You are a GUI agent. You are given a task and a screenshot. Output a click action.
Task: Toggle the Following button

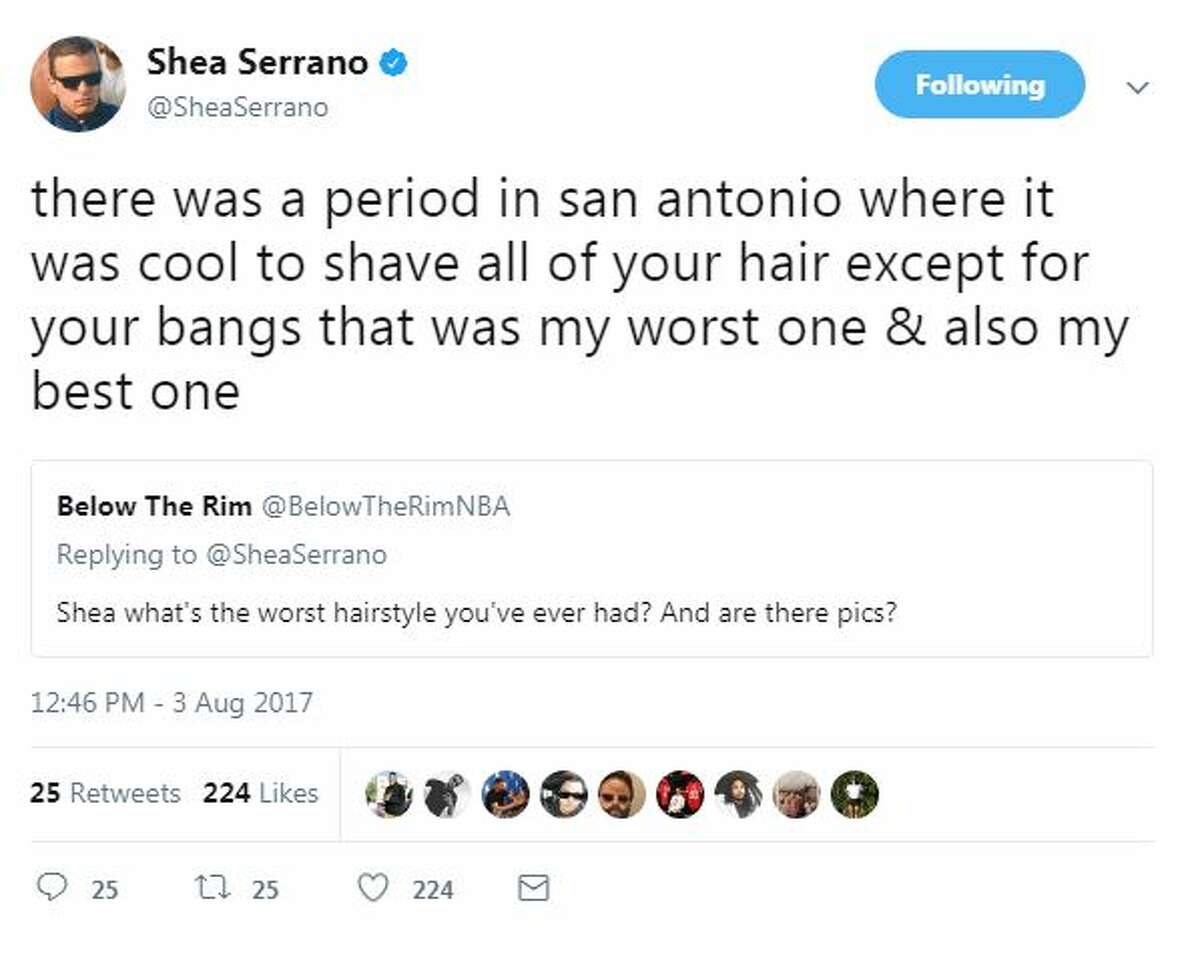[979, 85]
